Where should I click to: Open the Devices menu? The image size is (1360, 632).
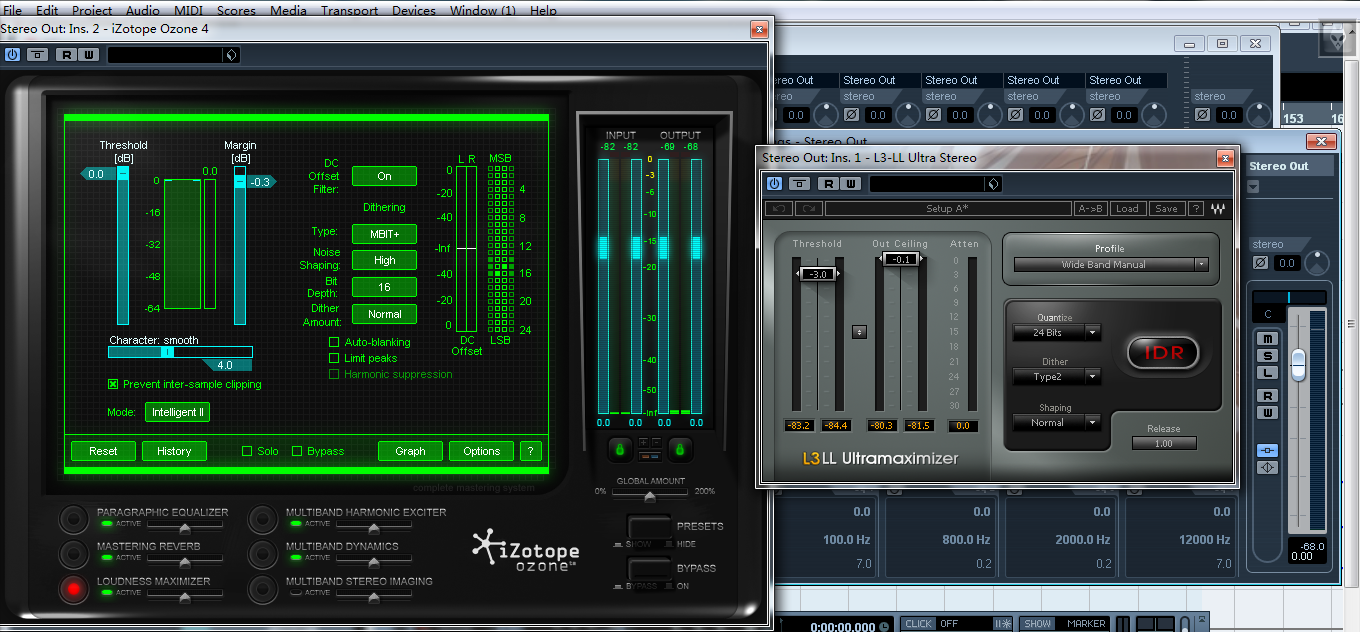coord(414,11)
